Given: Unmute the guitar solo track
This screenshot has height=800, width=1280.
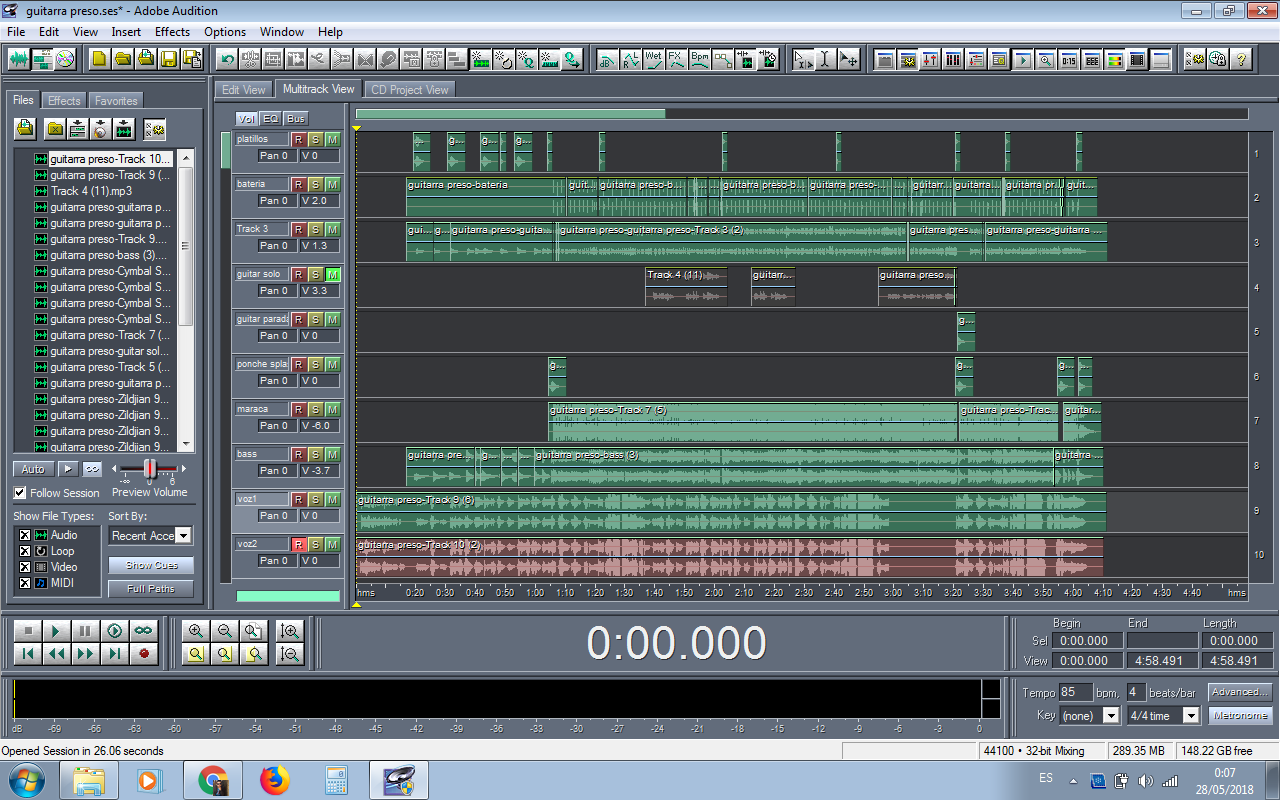Looking at the screenshot, I should point(333,274).
